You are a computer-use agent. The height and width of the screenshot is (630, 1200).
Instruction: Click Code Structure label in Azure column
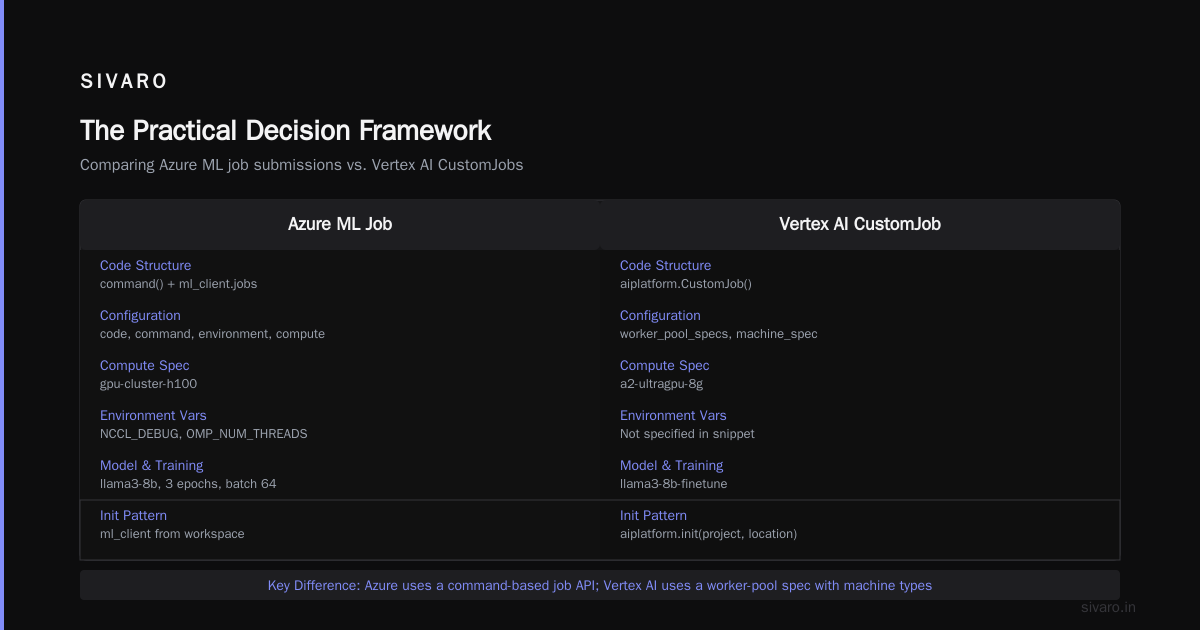click(145, 266)
